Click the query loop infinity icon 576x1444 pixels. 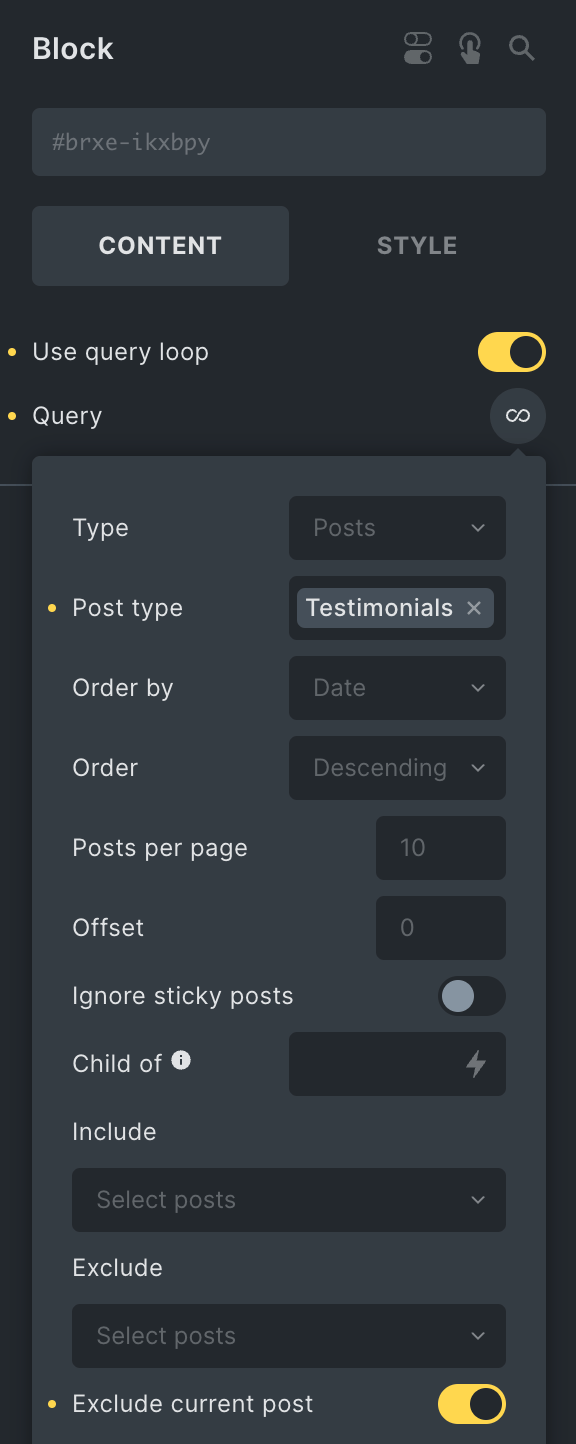(x=518, y=415)
